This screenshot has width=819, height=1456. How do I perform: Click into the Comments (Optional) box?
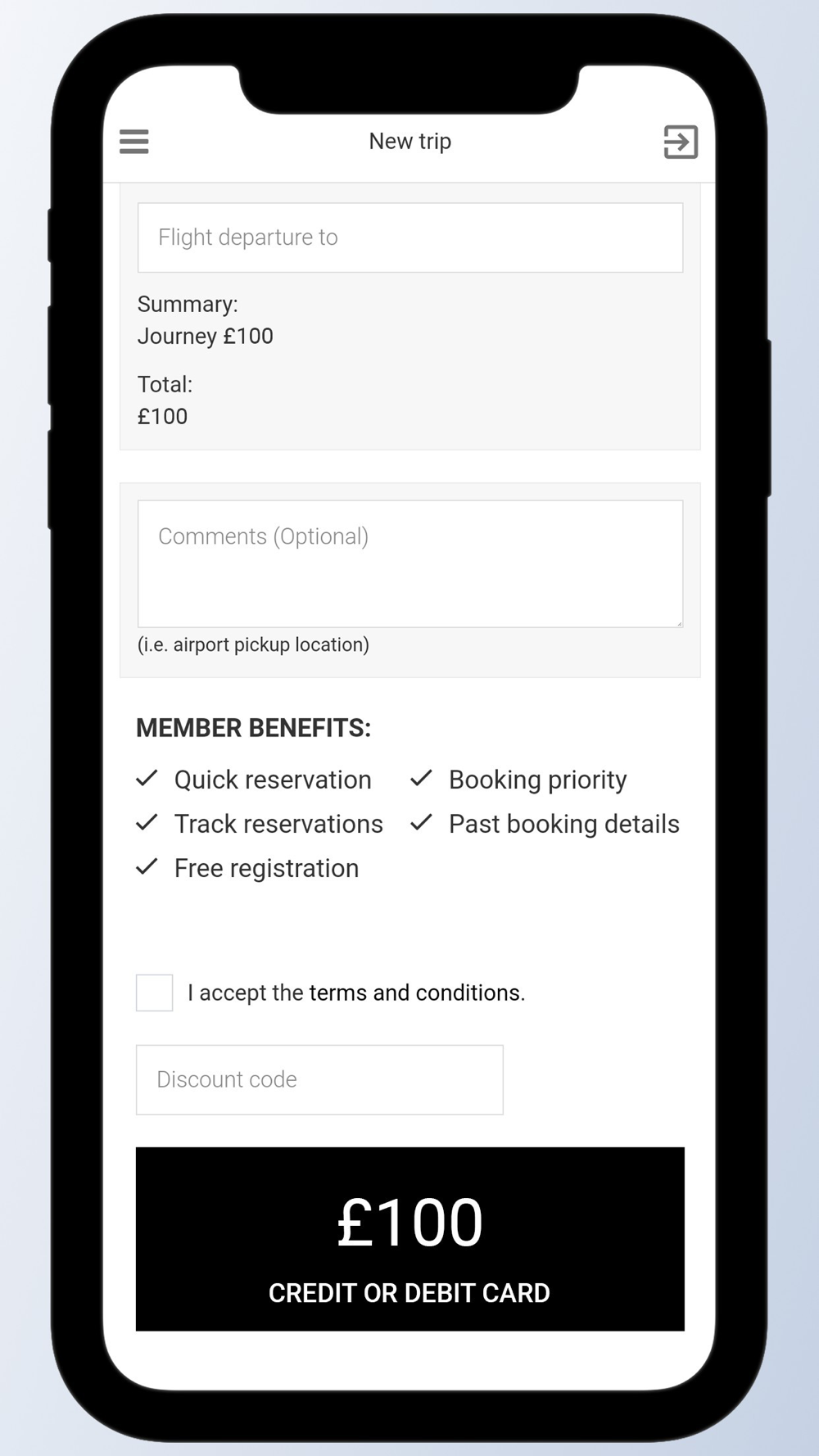pyautogui.click(x=410, y=564)
